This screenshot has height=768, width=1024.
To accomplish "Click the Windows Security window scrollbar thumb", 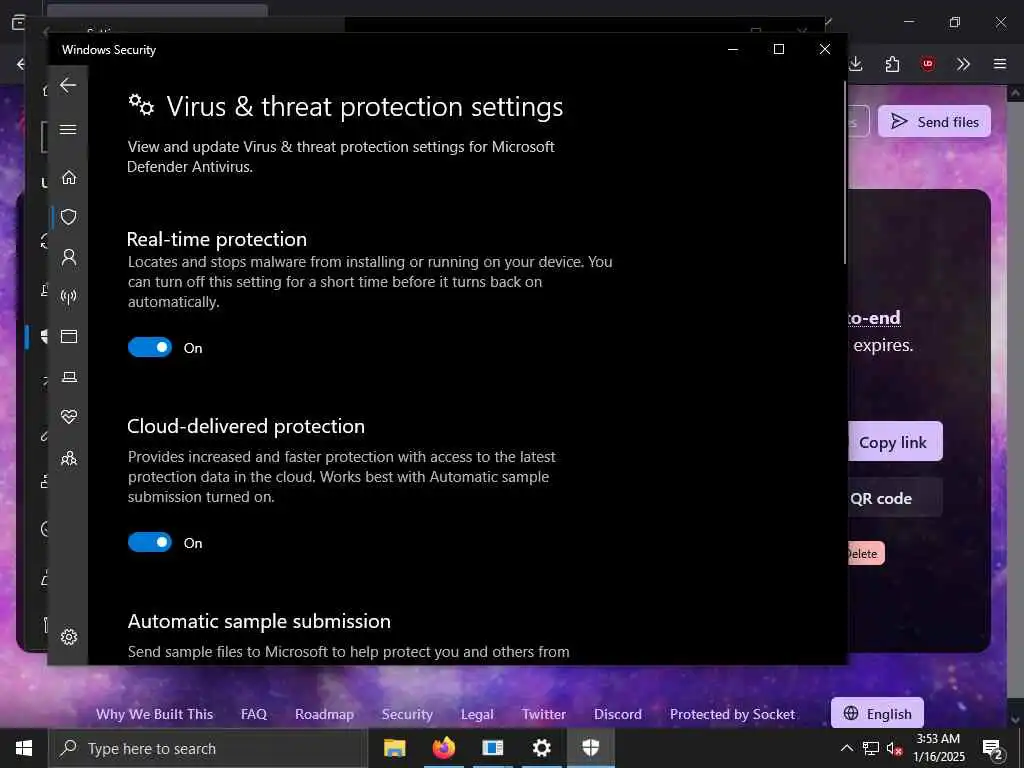I will 844,173.
